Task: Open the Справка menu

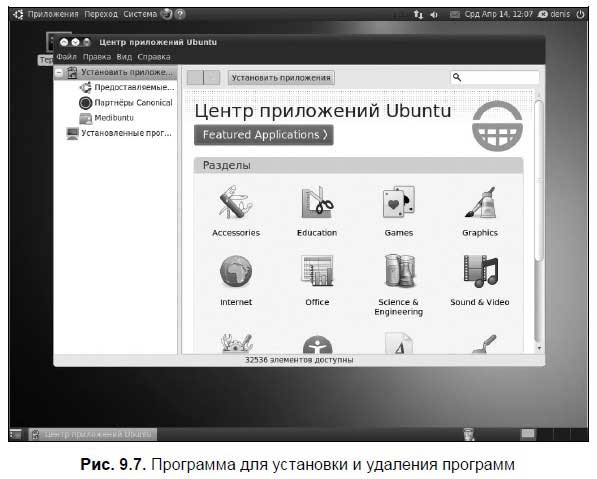Action: 154,57
